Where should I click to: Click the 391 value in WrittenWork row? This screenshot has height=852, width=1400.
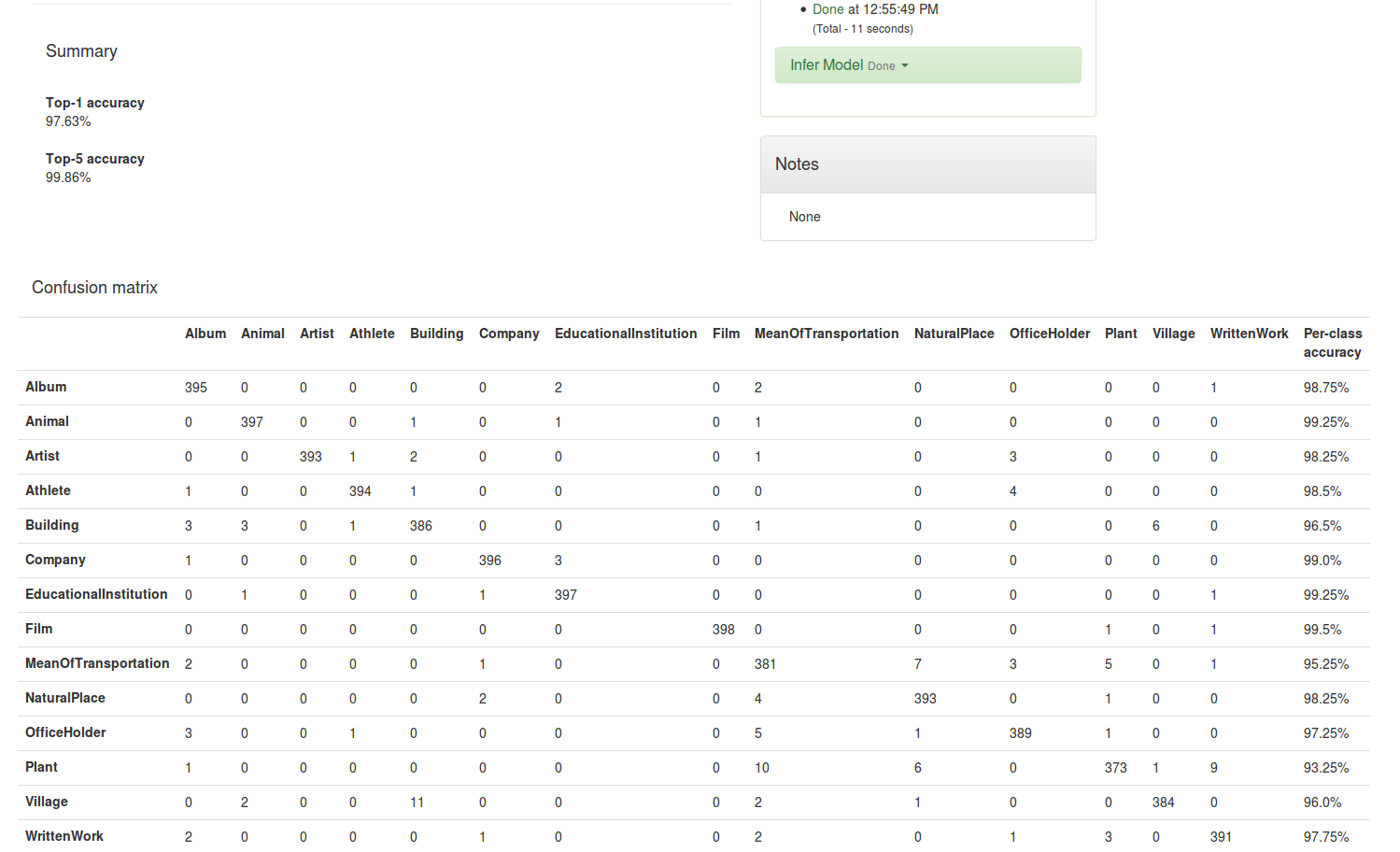click(1222, 837)
